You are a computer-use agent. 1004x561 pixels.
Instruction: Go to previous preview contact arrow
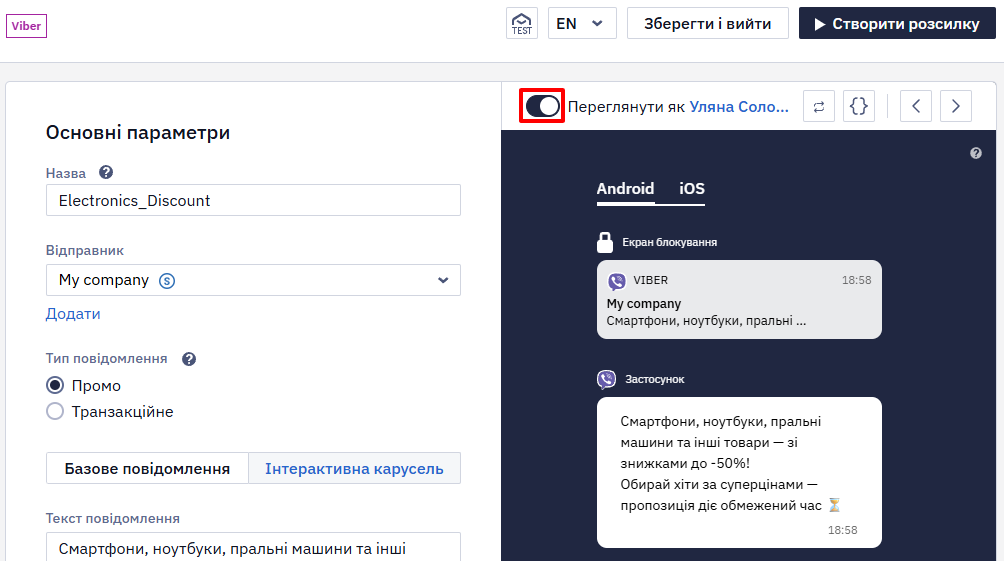(x=916, y=106)
